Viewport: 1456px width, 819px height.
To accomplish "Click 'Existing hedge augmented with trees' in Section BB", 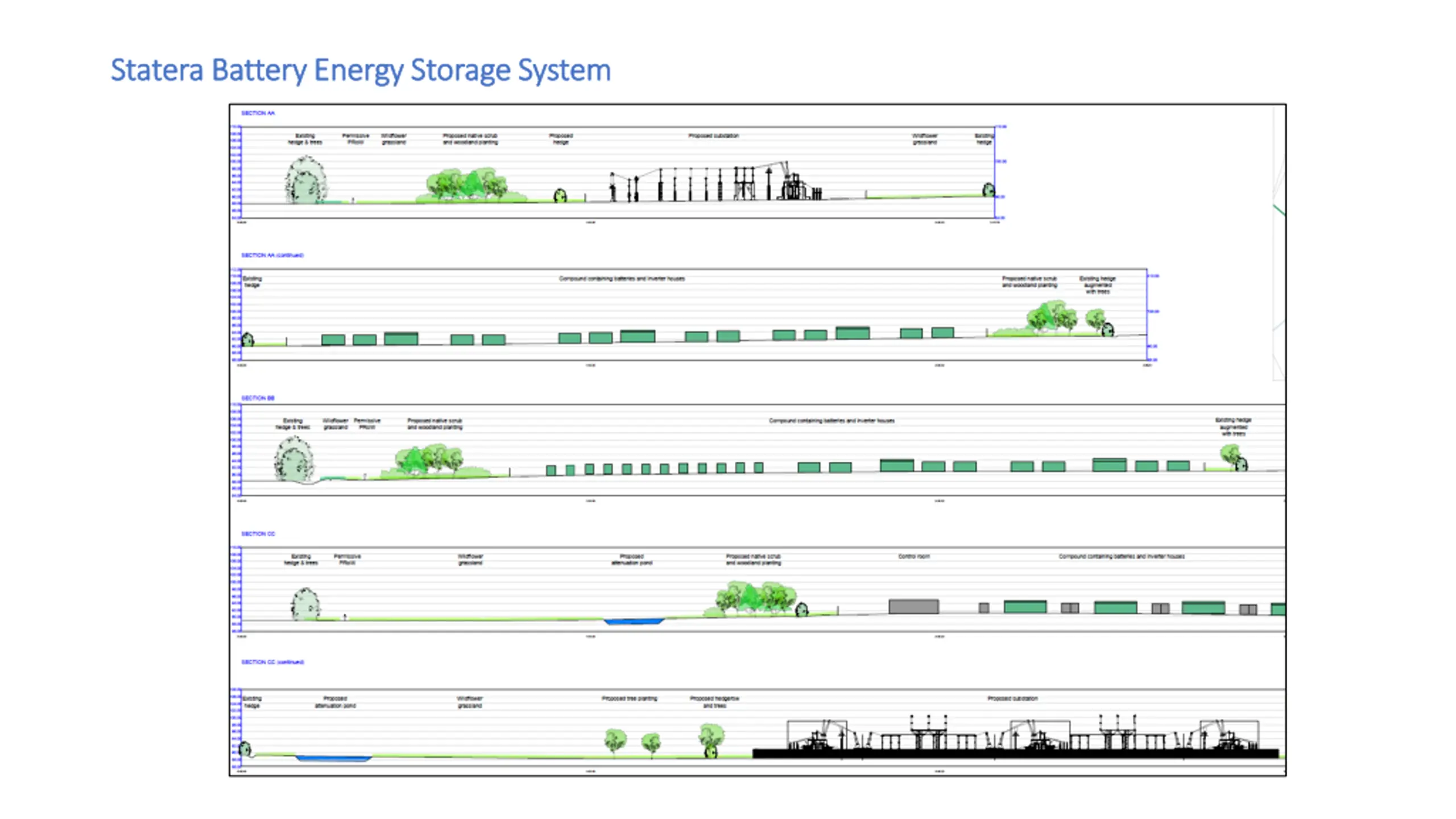I will click(x=1233, y=427).
